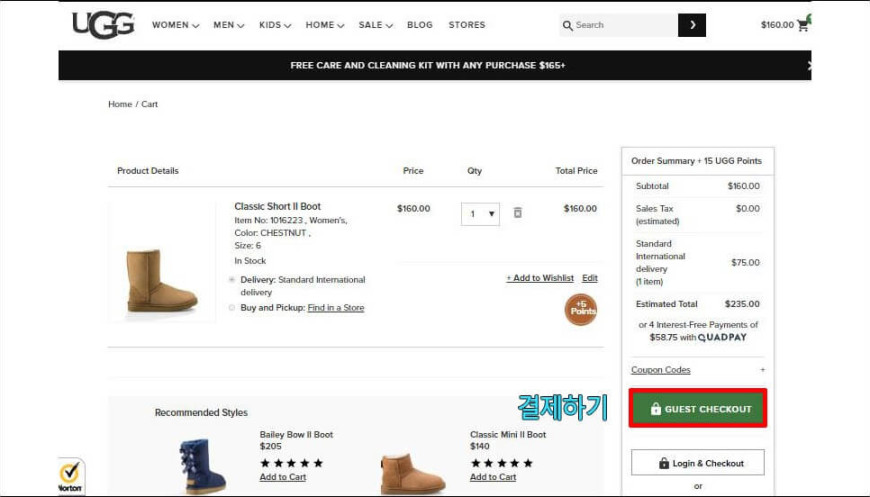This screenshot has height=497, width=870.
Task: Click the QUADPAY payment text
Action: (722, 337)
